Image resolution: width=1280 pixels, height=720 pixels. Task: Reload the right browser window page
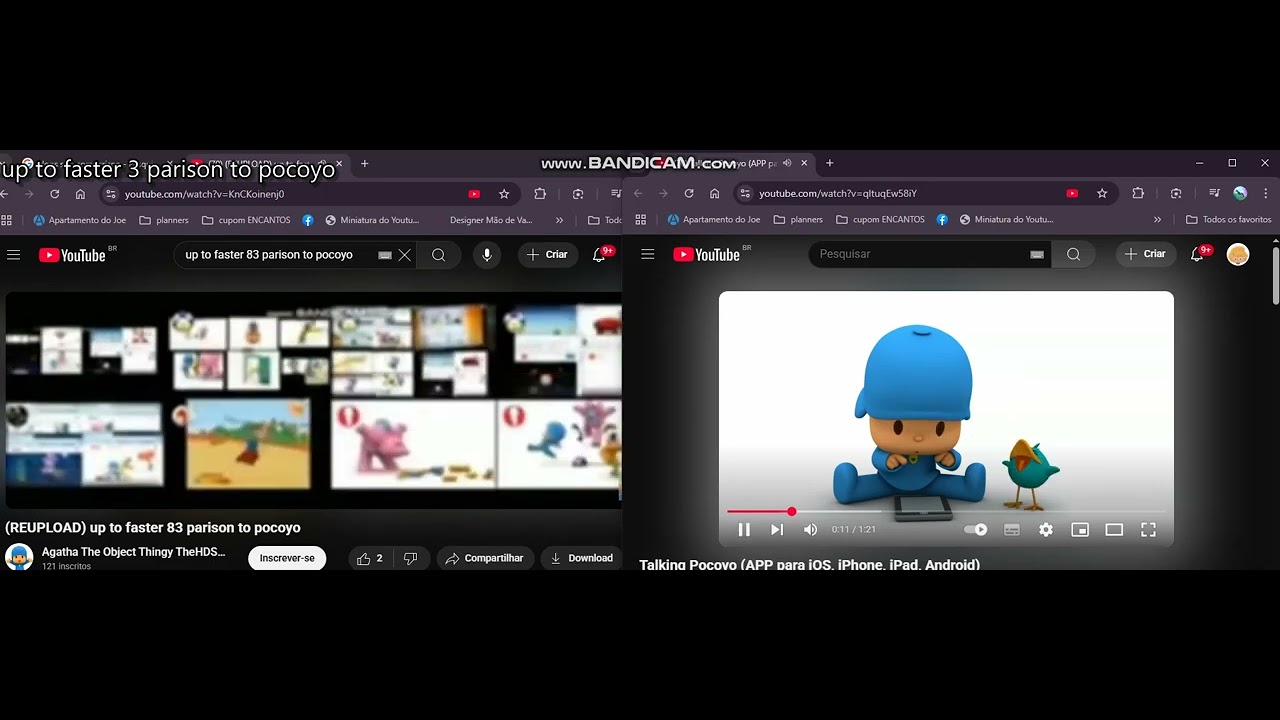(x=689, y=193)
